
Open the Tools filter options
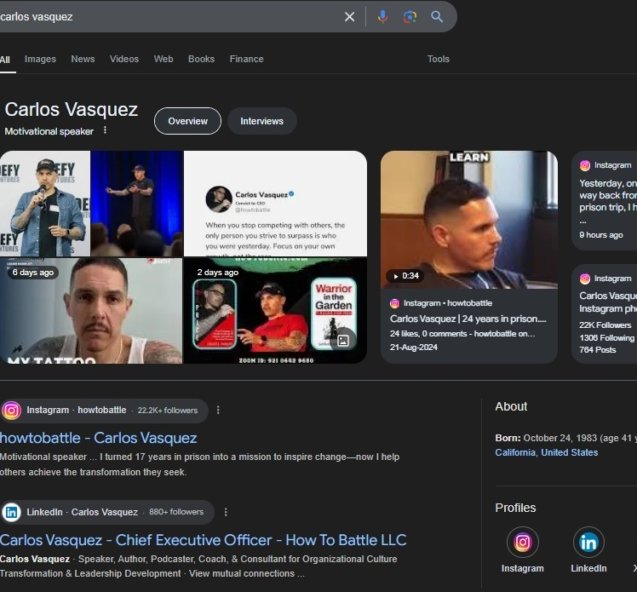[x=438, y=59]
